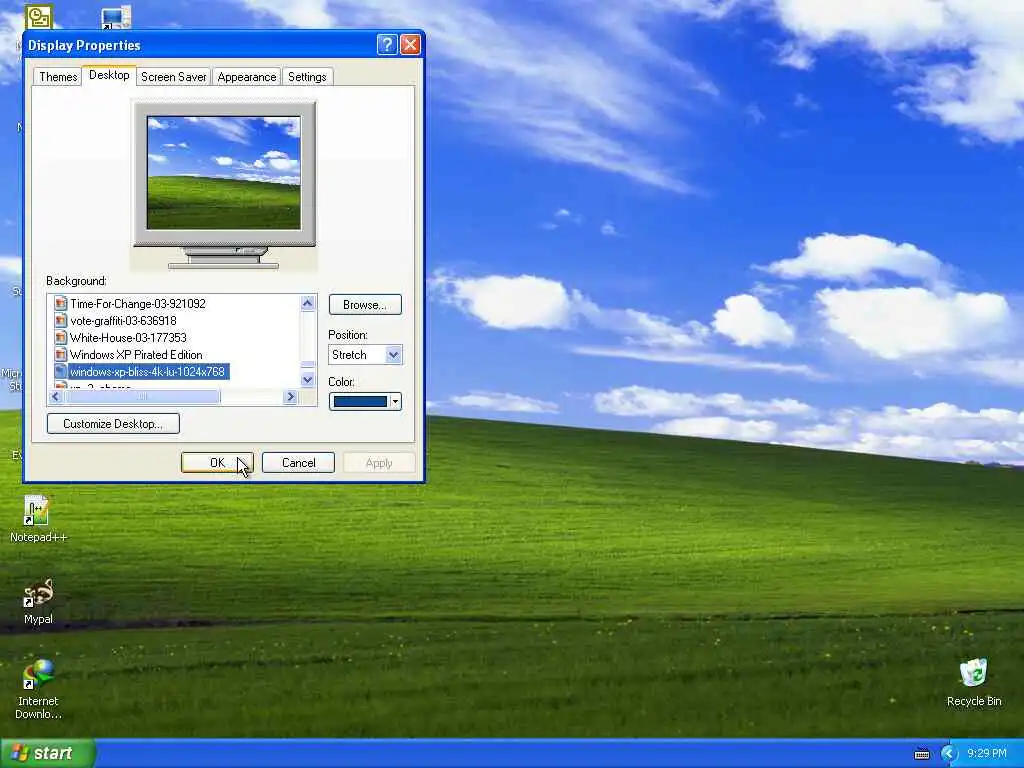Screen dimensions: 1024x768
Task: Select icon beside White-House-03-177353
Action: (x=61, y=337)
